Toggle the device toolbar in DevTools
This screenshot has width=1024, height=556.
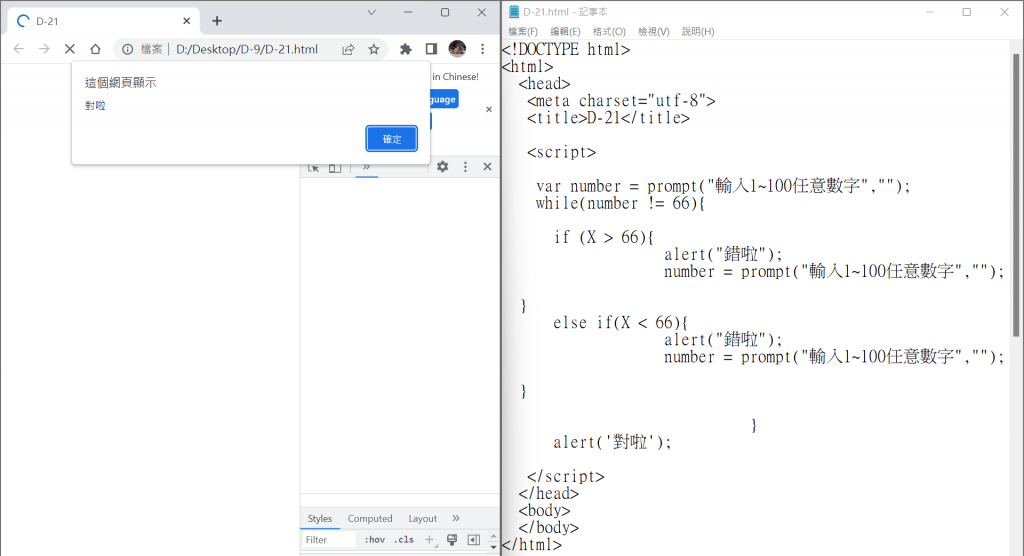coord(335,167)
